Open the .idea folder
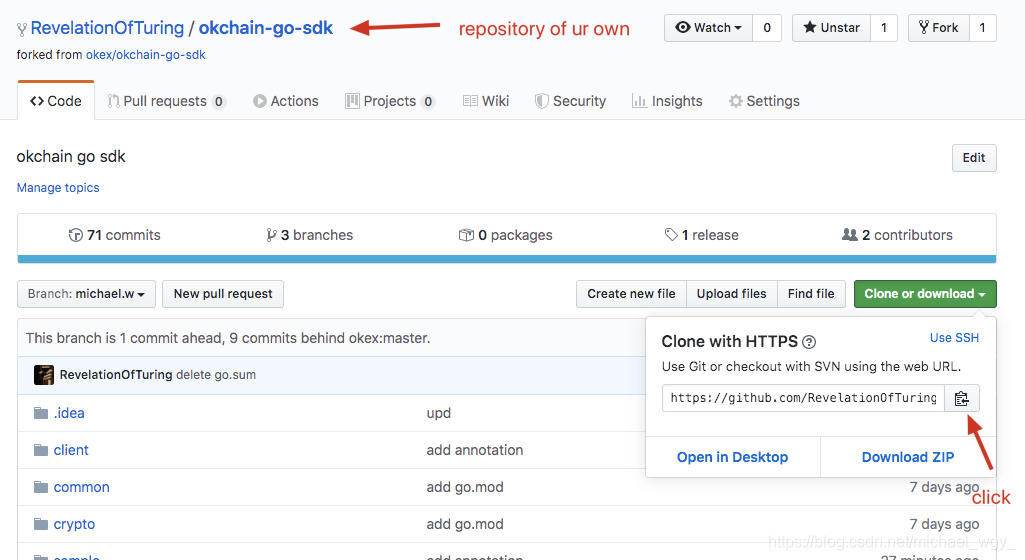 [69, 413]
